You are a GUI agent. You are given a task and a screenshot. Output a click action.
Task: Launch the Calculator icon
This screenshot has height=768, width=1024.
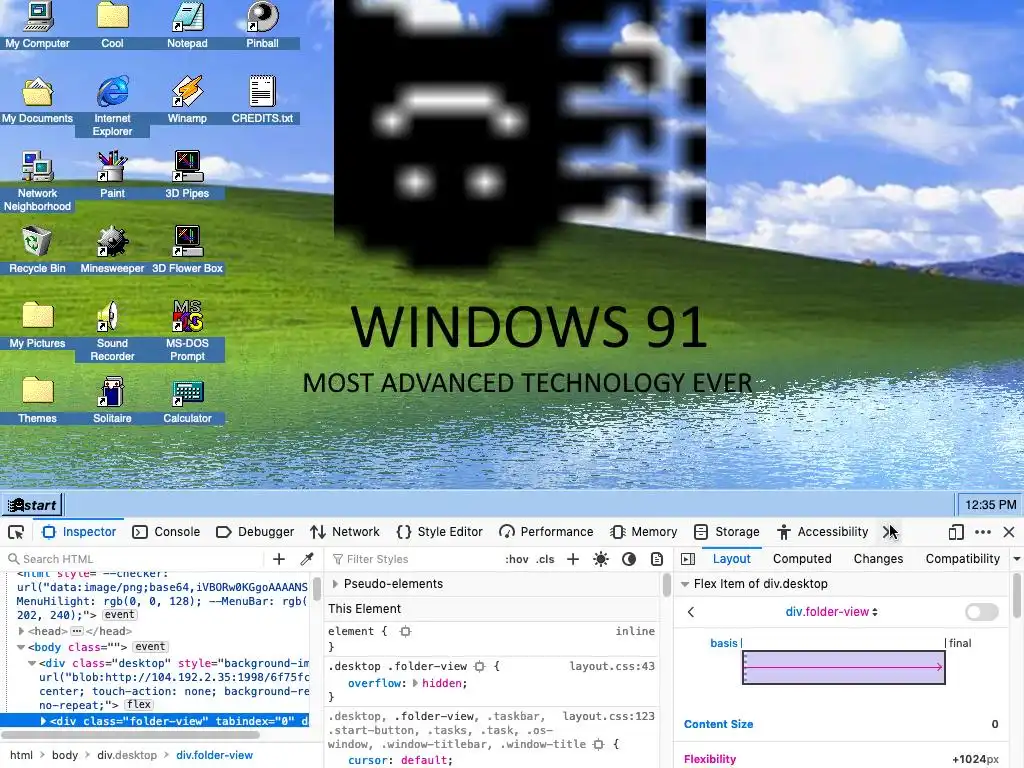click(187, 400)
